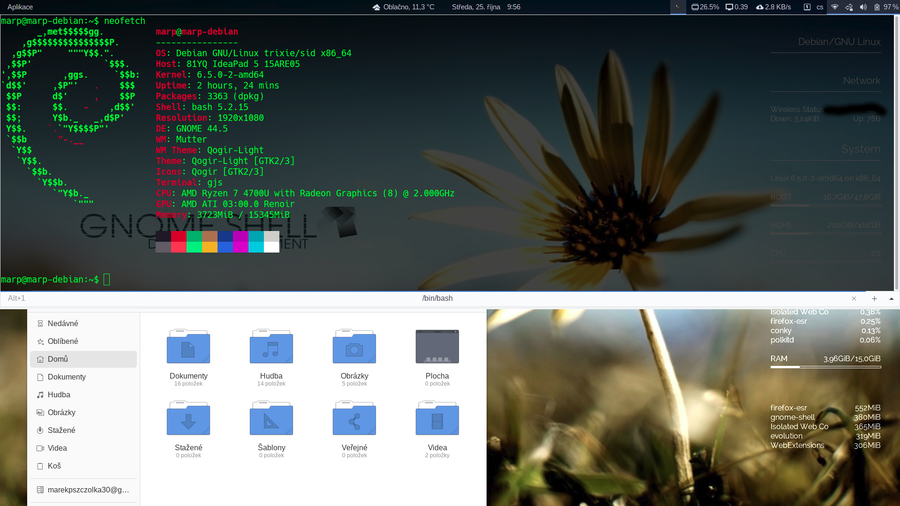Click the light red swatch in neofetch palette
Viewport: 900px width, 506px height.
point(179,247)
